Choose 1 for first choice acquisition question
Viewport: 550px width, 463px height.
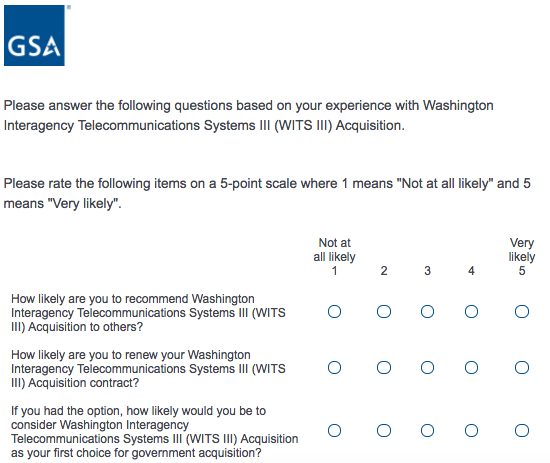334,430
